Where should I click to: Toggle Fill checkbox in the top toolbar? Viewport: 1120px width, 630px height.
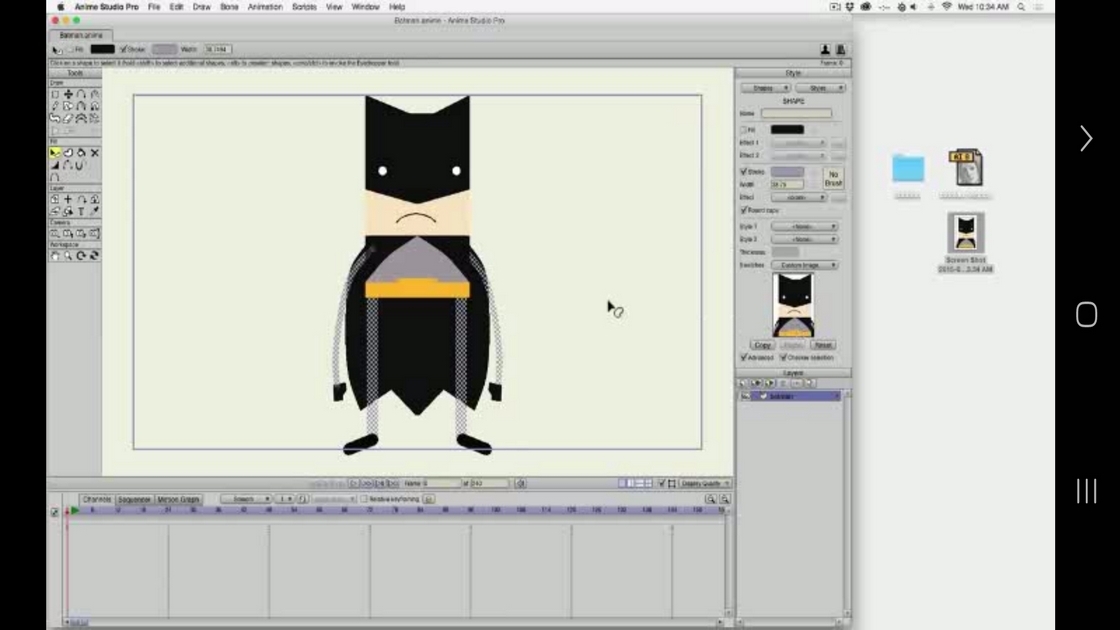[x=70, y=49]
